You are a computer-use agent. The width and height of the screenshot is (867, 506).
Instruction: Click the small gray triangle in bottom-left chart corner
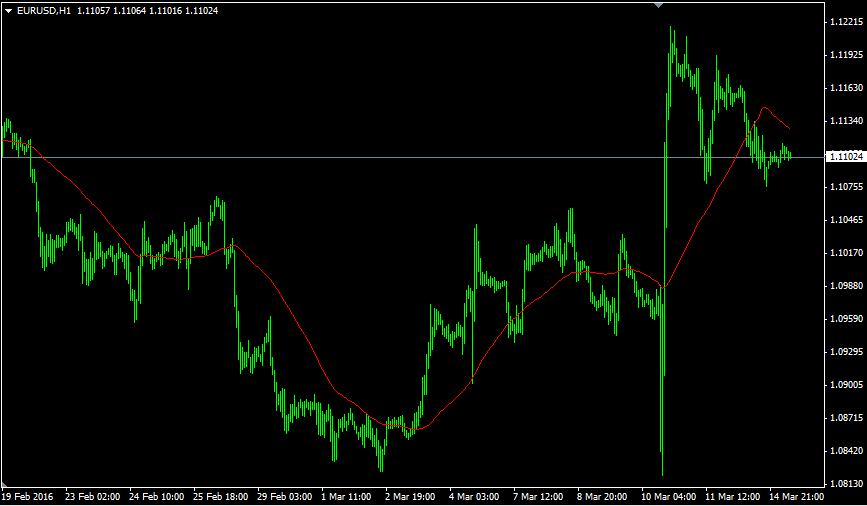pyautogui.click(x=4, y=485)
